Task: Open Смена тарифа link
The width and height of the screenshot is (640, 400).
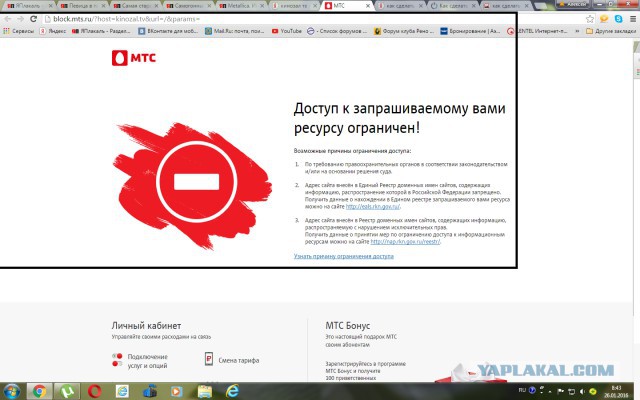Action: pos(239,361)
